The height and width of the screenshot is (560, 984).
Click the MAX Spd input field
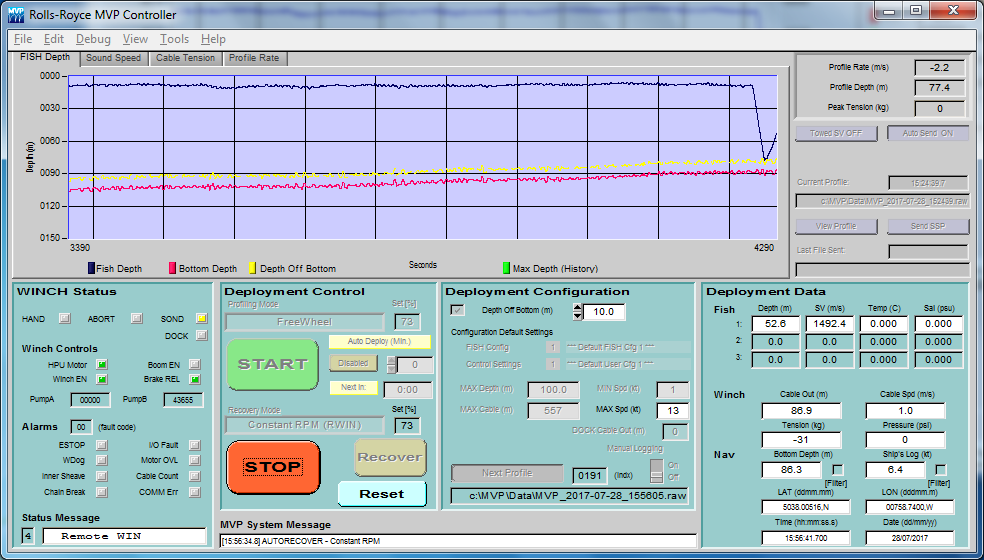672,411
